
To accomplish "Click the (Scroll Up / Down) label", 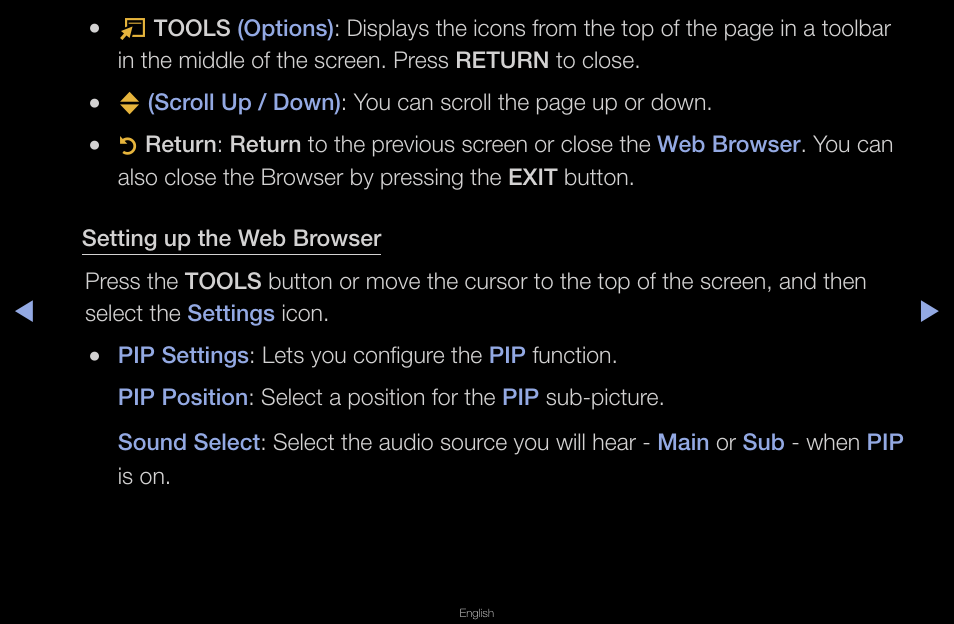I will tap(244, 103).
